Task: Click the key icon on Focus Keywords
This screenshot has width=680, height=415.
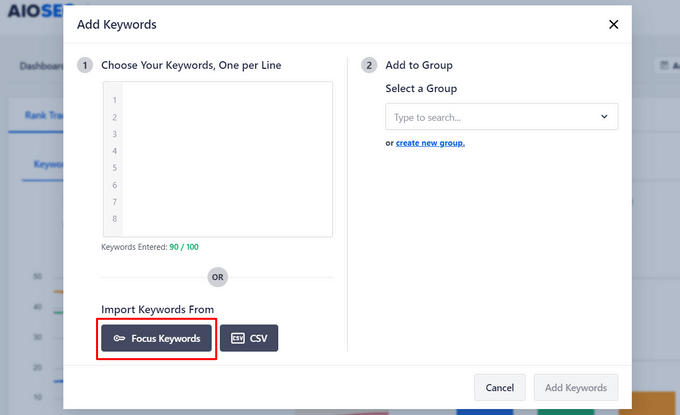Action: click(119, 339)
